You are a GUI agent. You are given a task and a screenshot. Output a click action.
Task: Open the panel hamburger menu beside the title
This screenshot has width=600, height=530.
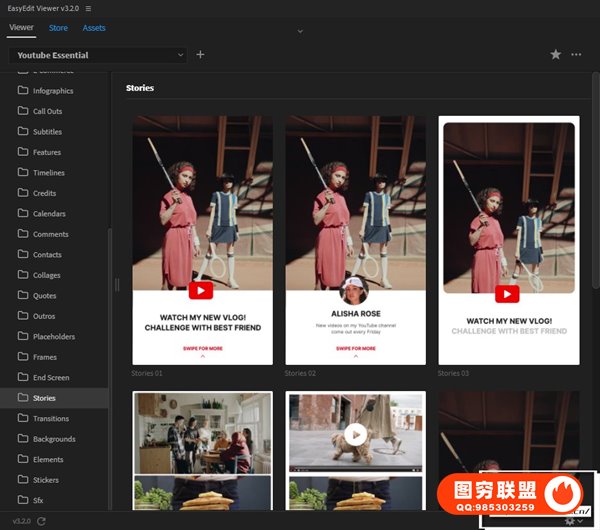tap(88, 8)
